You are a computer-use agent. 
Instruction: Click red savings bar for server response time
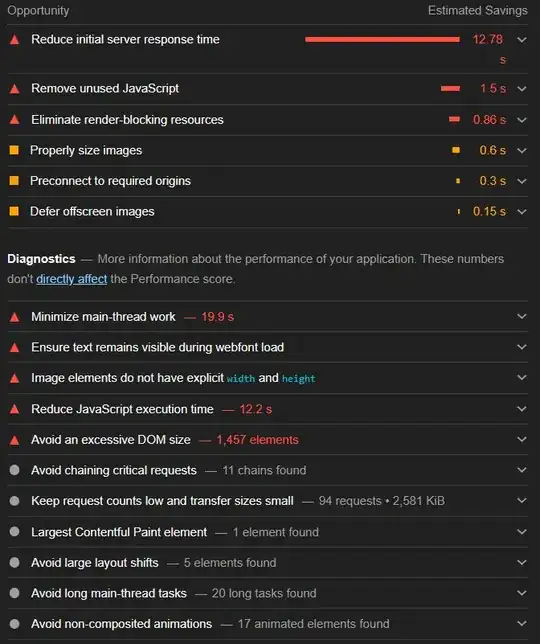[x=382, y=39]
